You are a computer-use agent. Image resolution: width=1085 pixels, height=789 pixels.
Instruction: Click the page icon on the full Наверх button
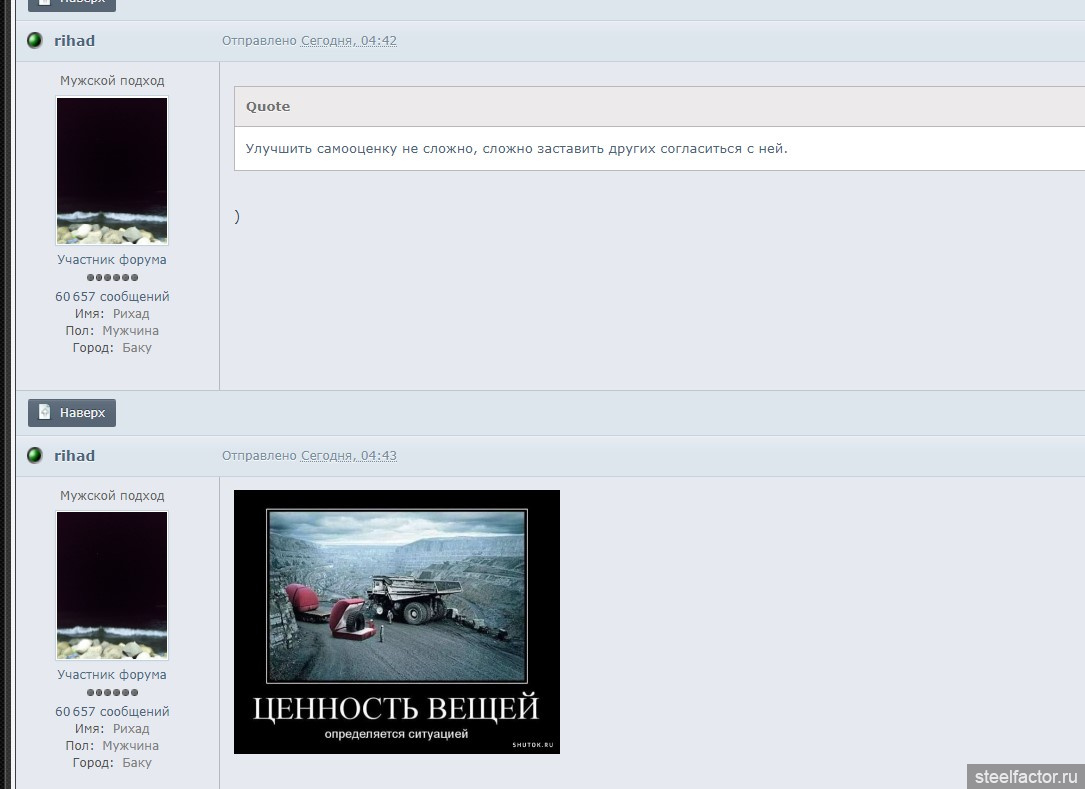pos(44,412)
